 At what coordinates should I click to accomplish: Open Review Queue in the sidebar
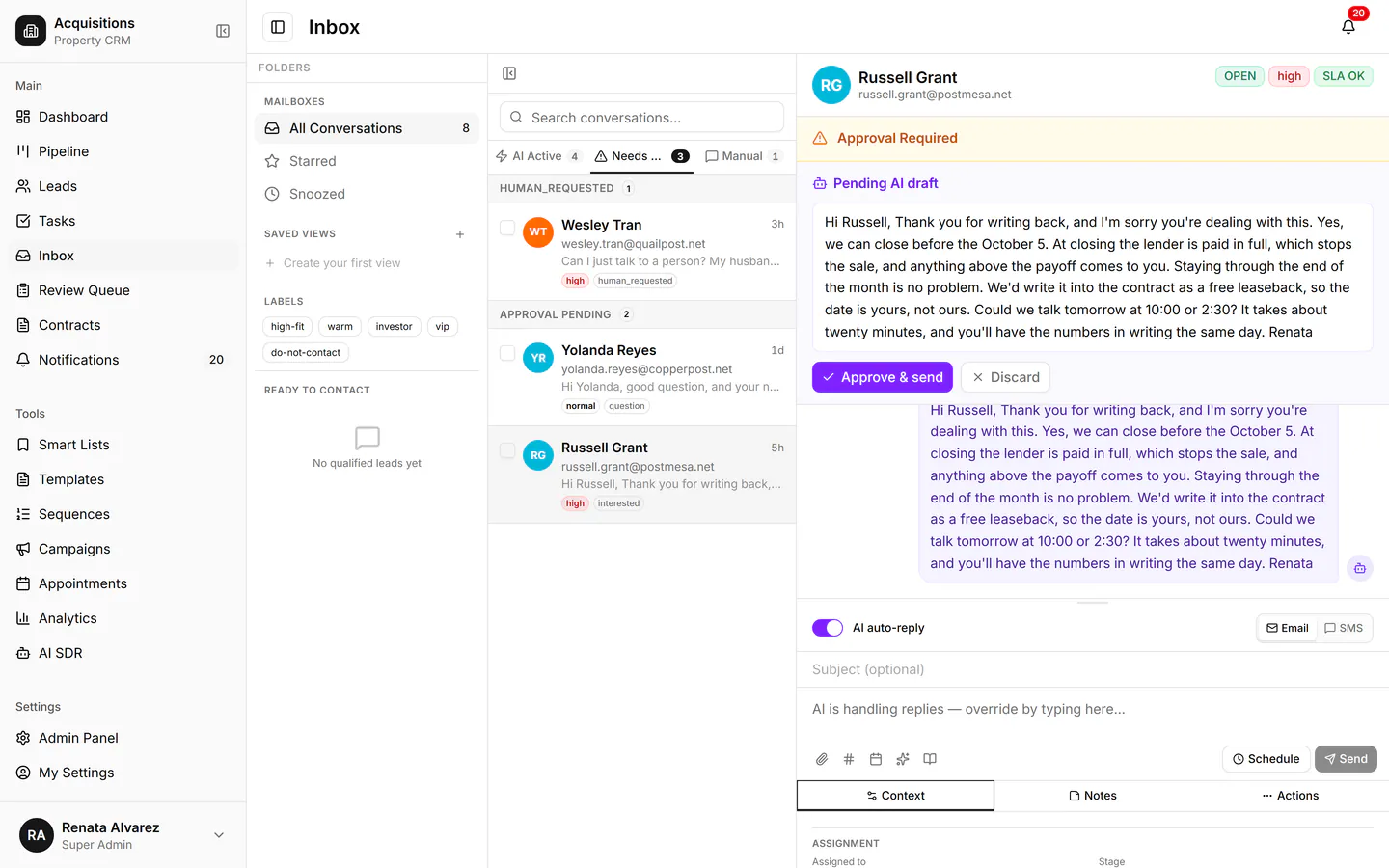[123, 290]
